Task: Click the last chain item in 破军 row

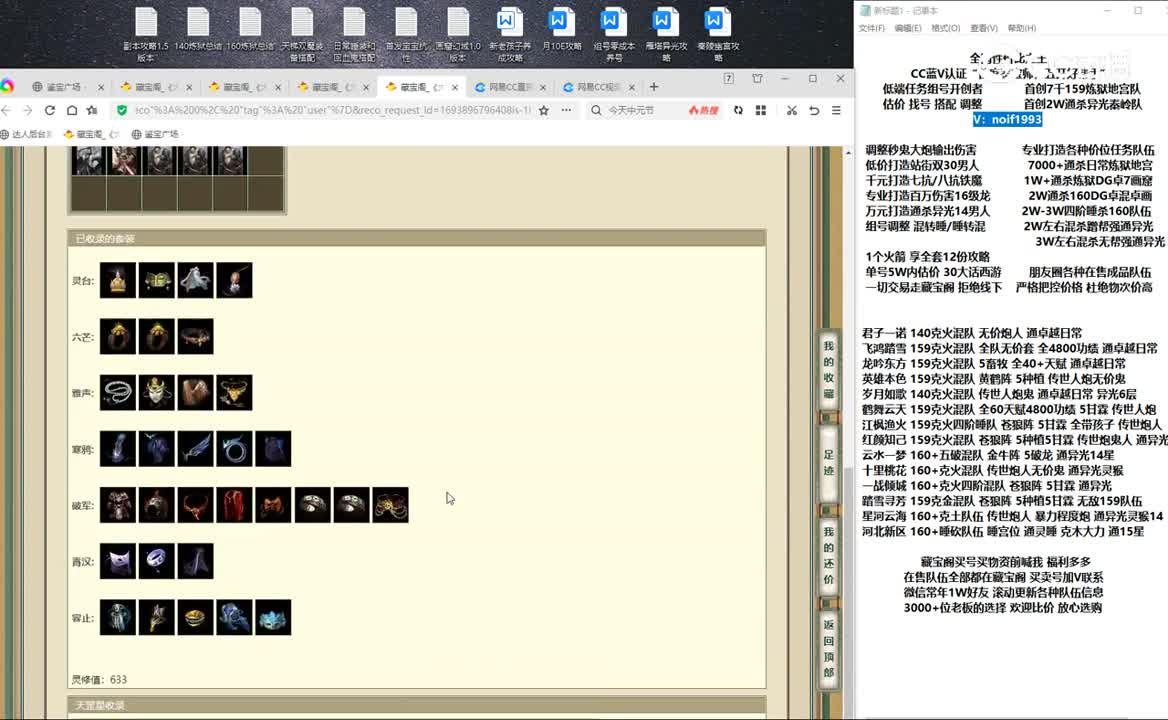Action: [x=390, y=505]
